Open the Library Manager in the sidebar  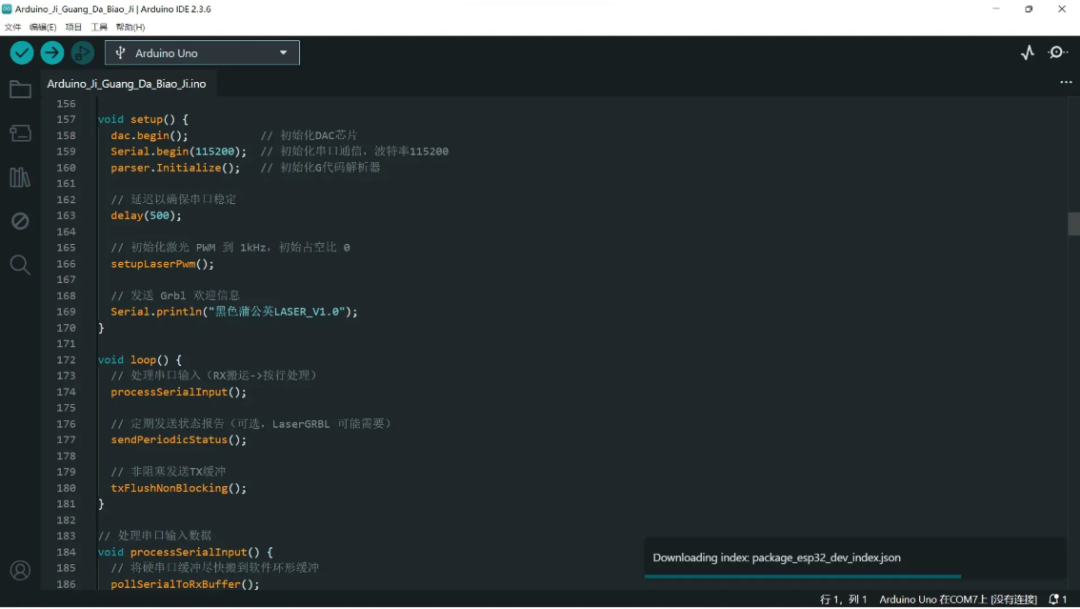[x=20, y=177]
